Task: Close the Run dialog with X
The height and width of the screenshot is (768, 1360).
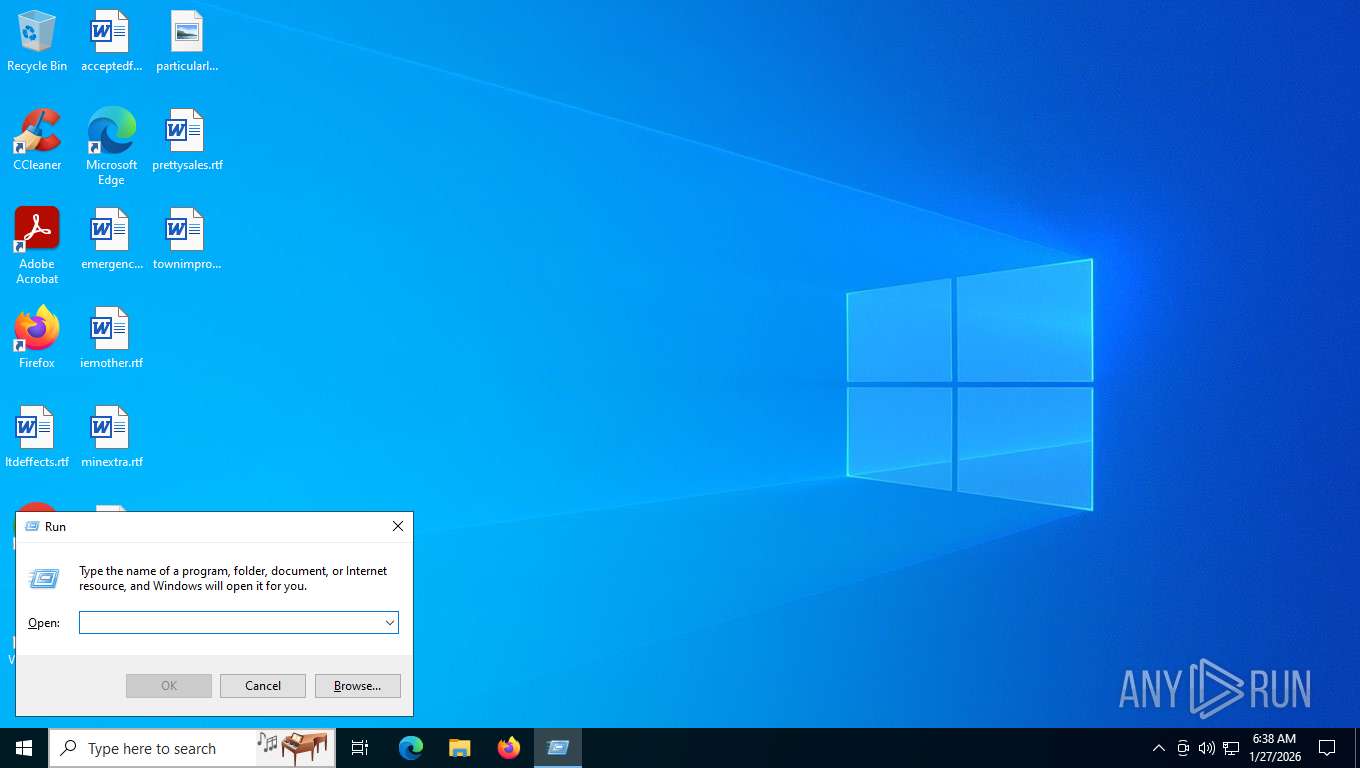Action: [x=398, y=526]
